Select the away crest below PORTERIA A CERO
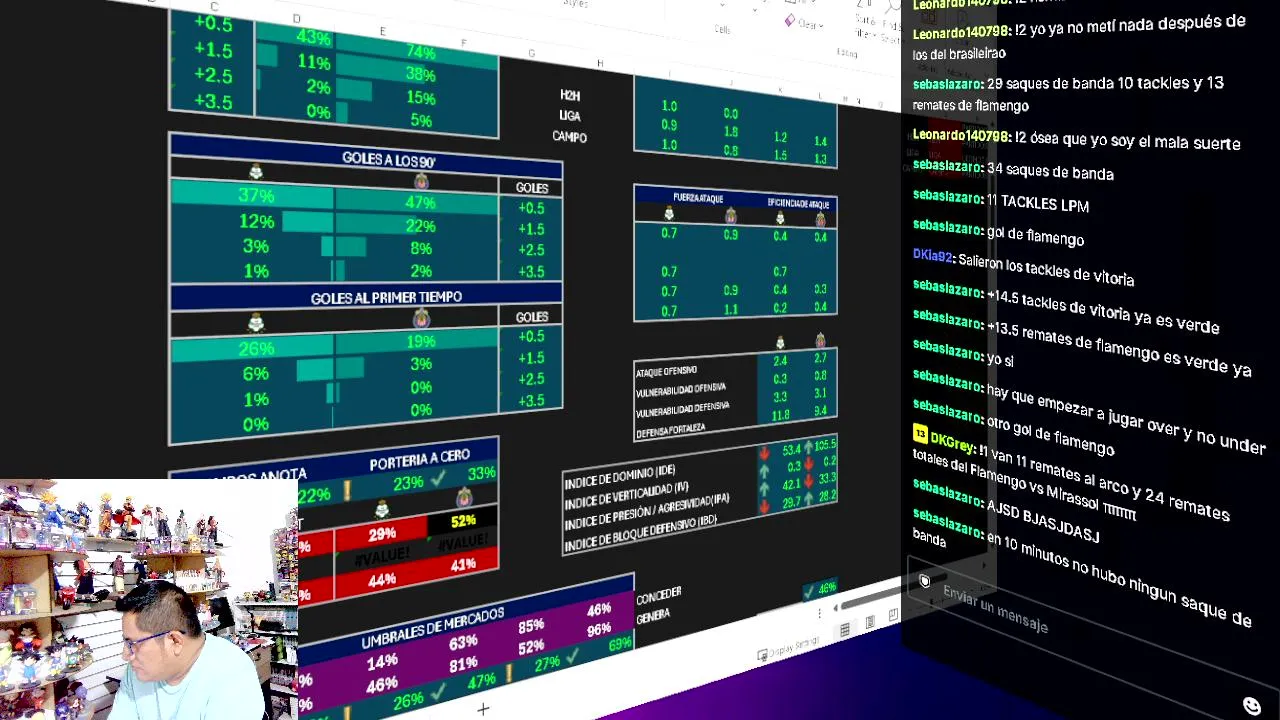 464,497
